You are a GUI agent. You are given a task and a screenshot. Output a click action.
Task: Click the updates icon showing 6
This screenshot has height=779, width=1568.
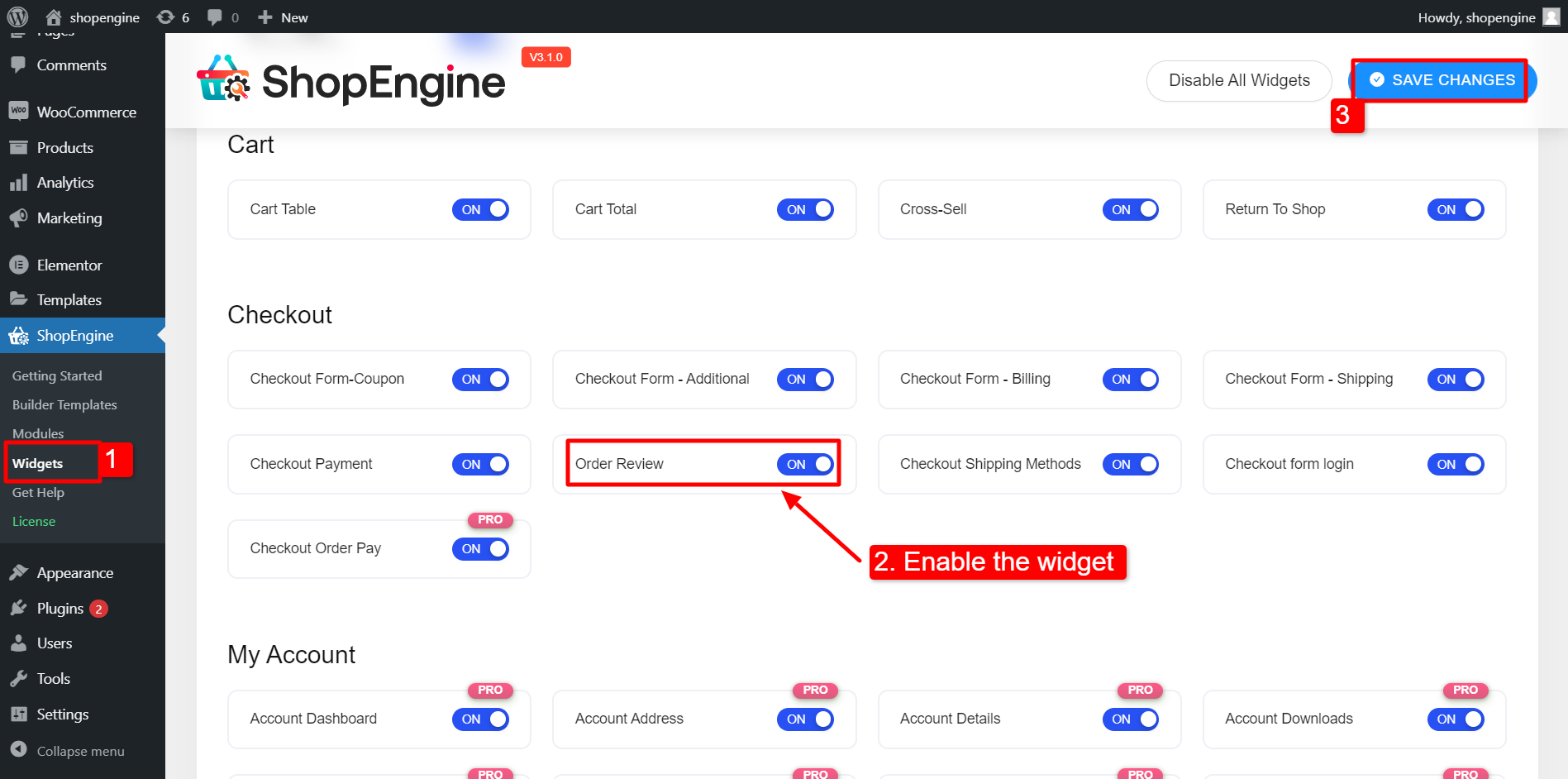coord(165,17)
